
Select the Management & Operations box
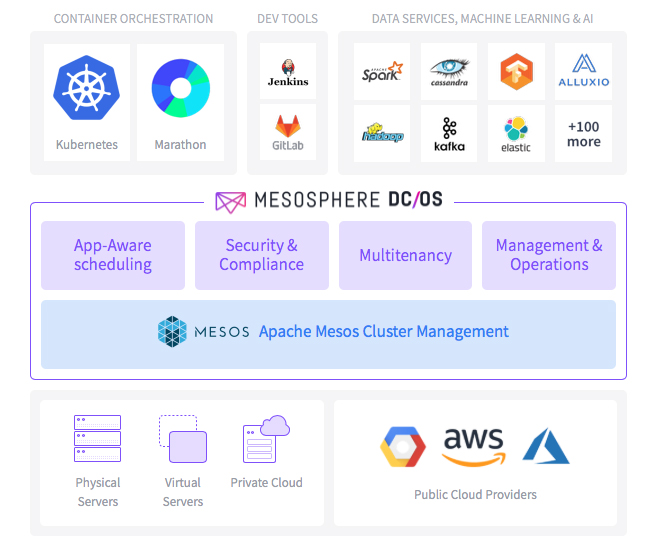pos(549,255)
